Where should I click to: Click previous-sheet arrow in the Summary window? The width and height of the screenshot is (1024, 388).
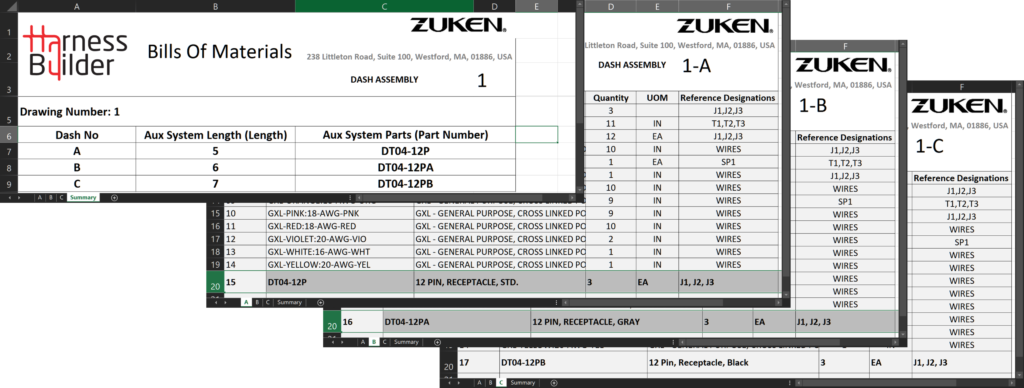tap(9, 197)
